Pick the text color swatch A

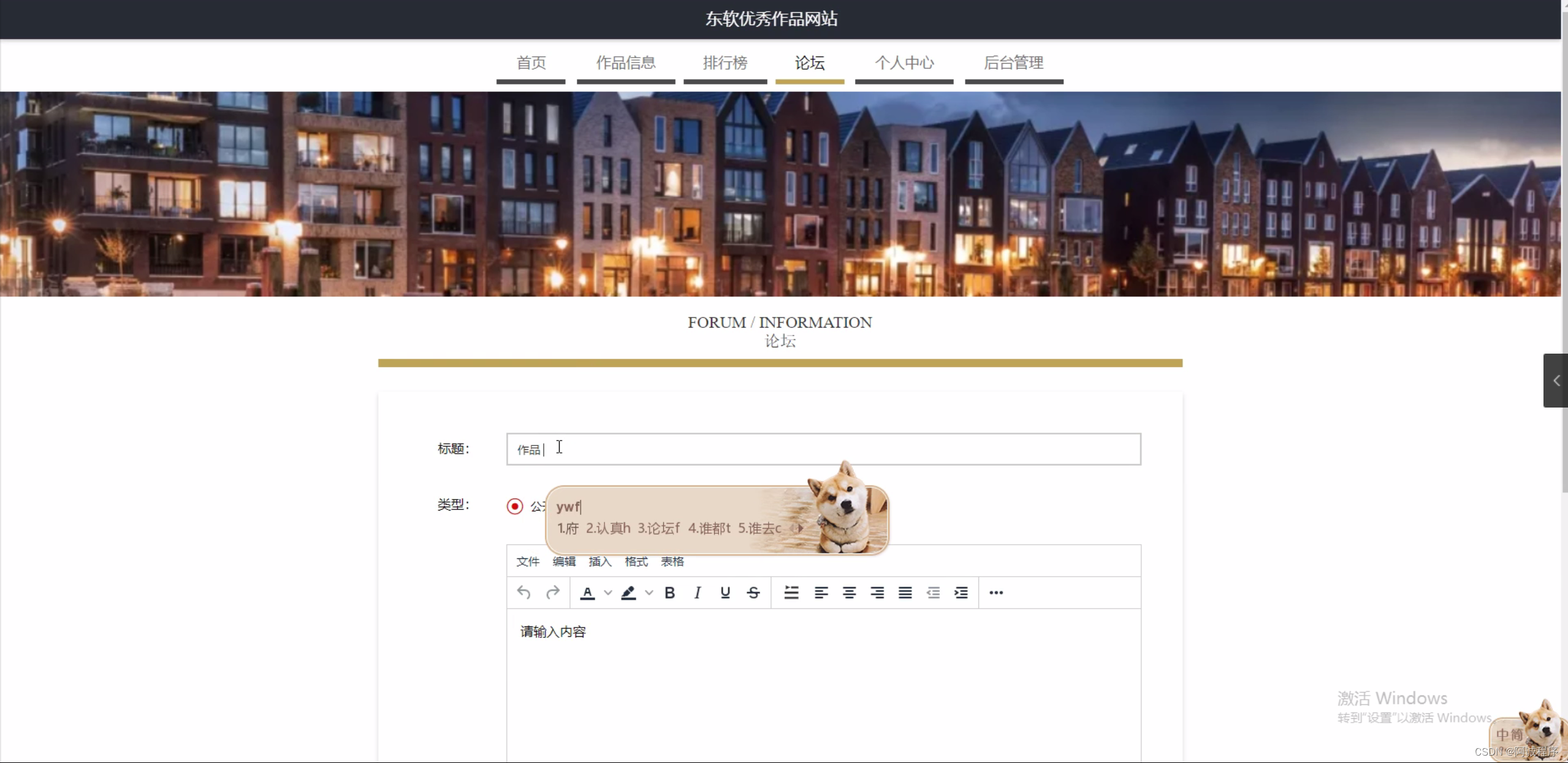point(587,593)
